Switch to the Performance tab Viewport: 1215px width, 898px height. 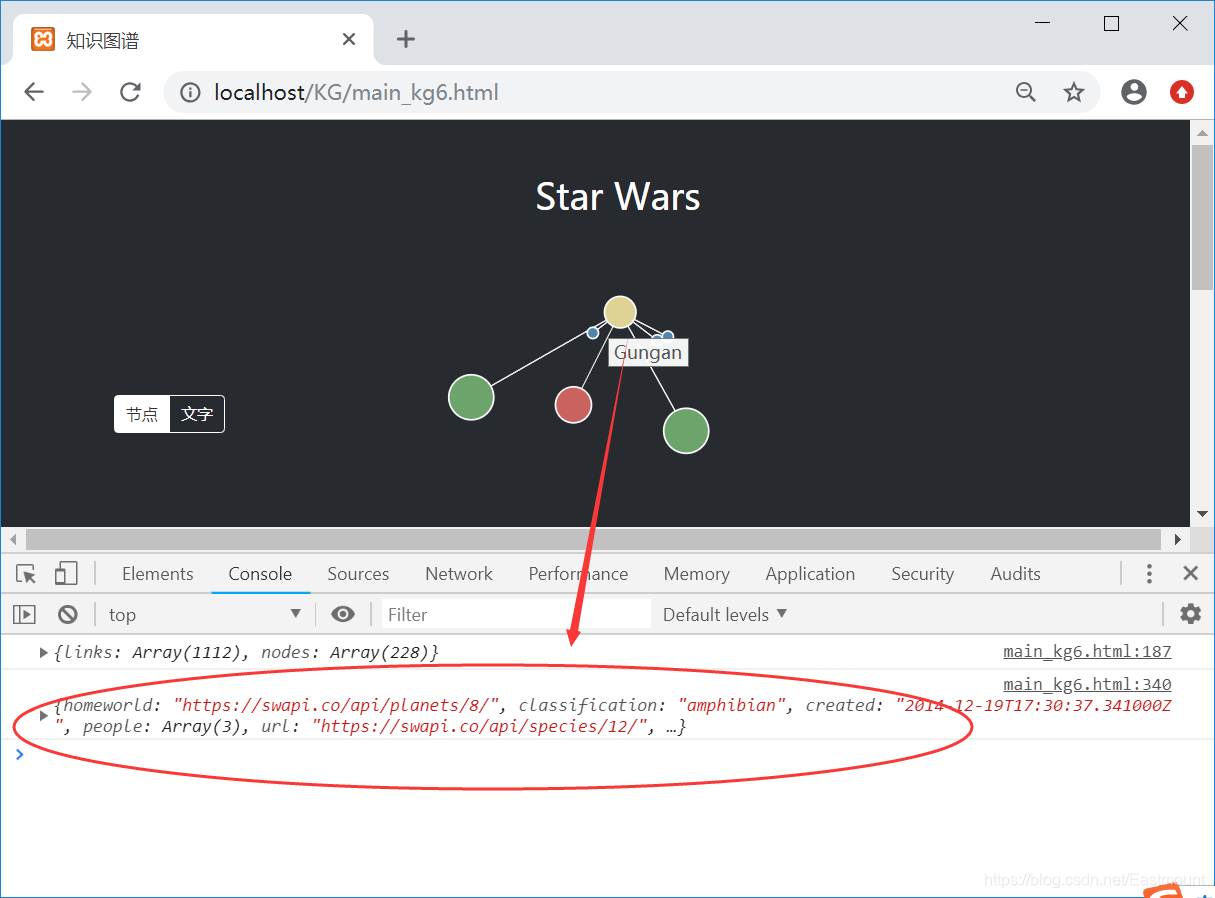click(x=578, y=574)
